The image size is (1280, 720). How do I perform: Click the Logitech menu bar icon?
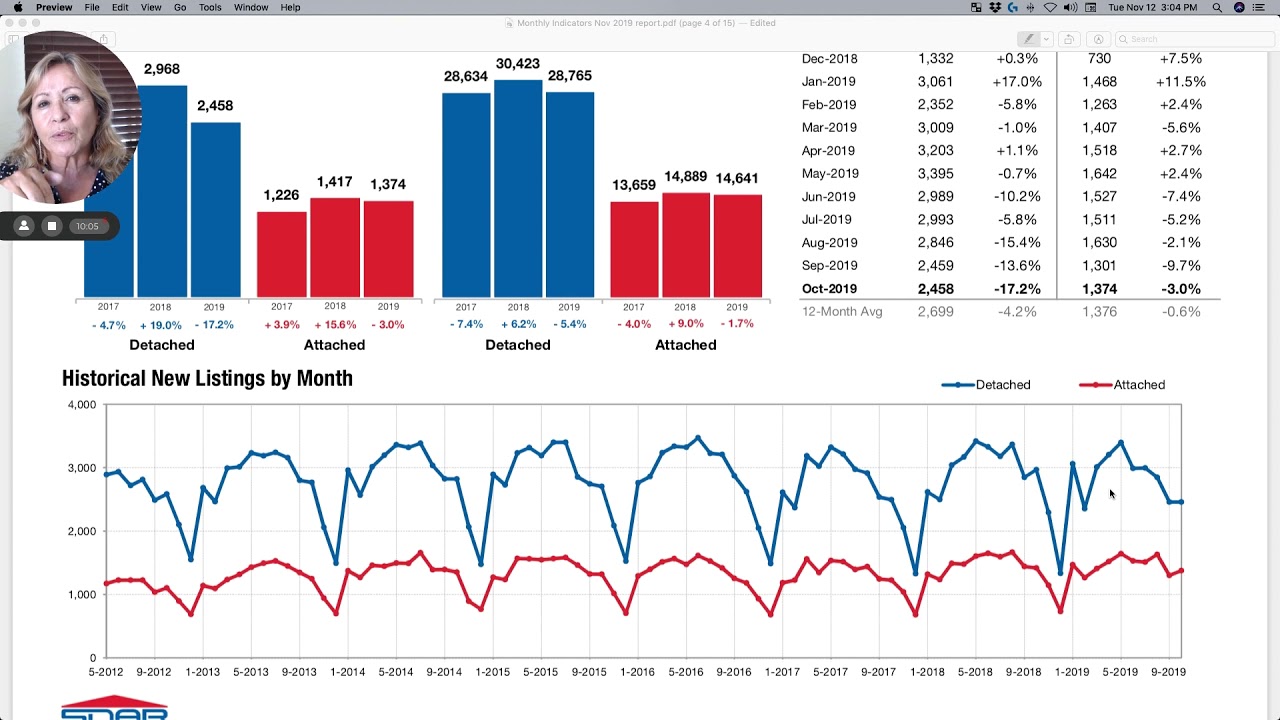(x=1013, y=7)
